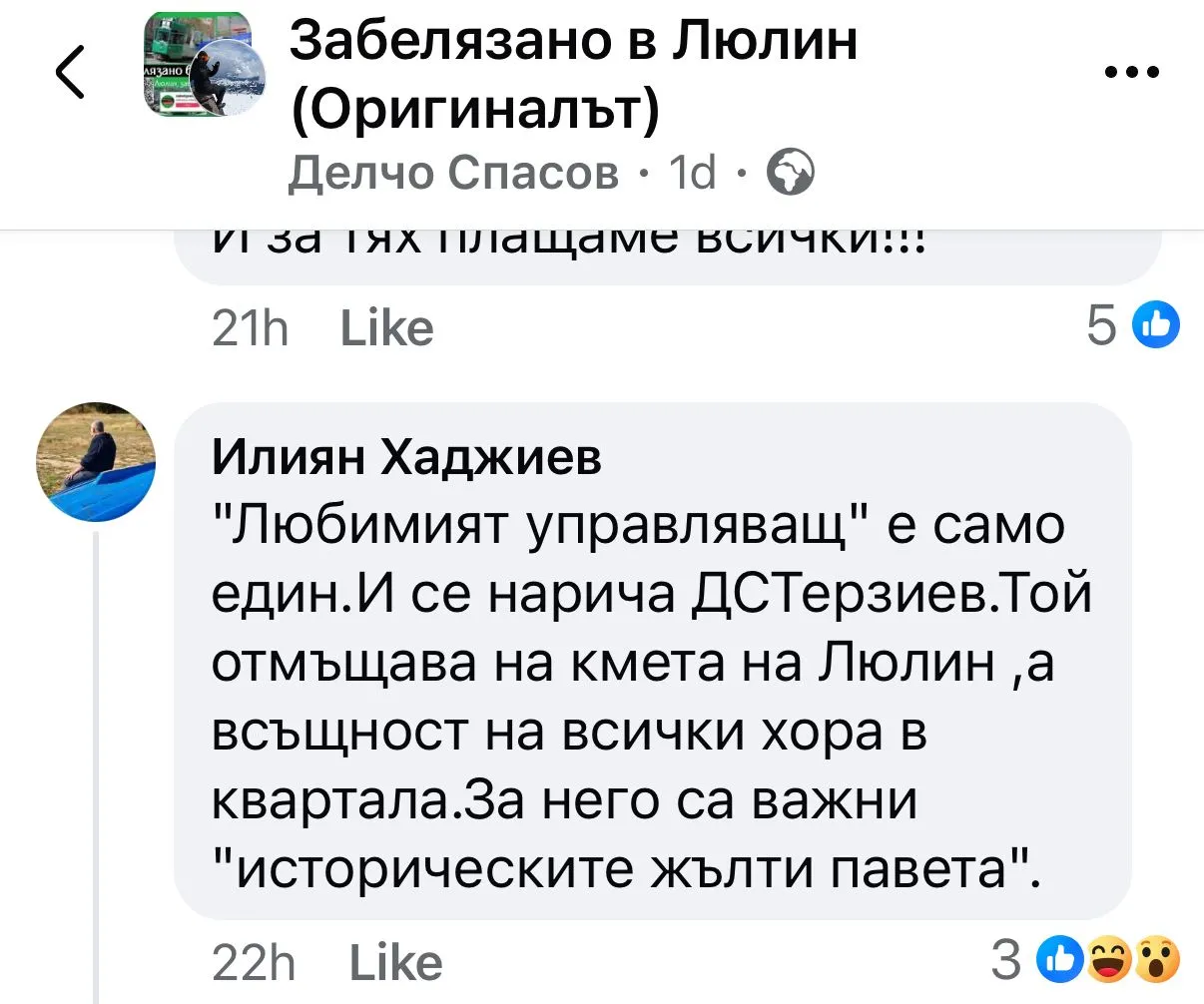Open the group avatar picture in header
1204x1004 pixels.
coord(206,66)
